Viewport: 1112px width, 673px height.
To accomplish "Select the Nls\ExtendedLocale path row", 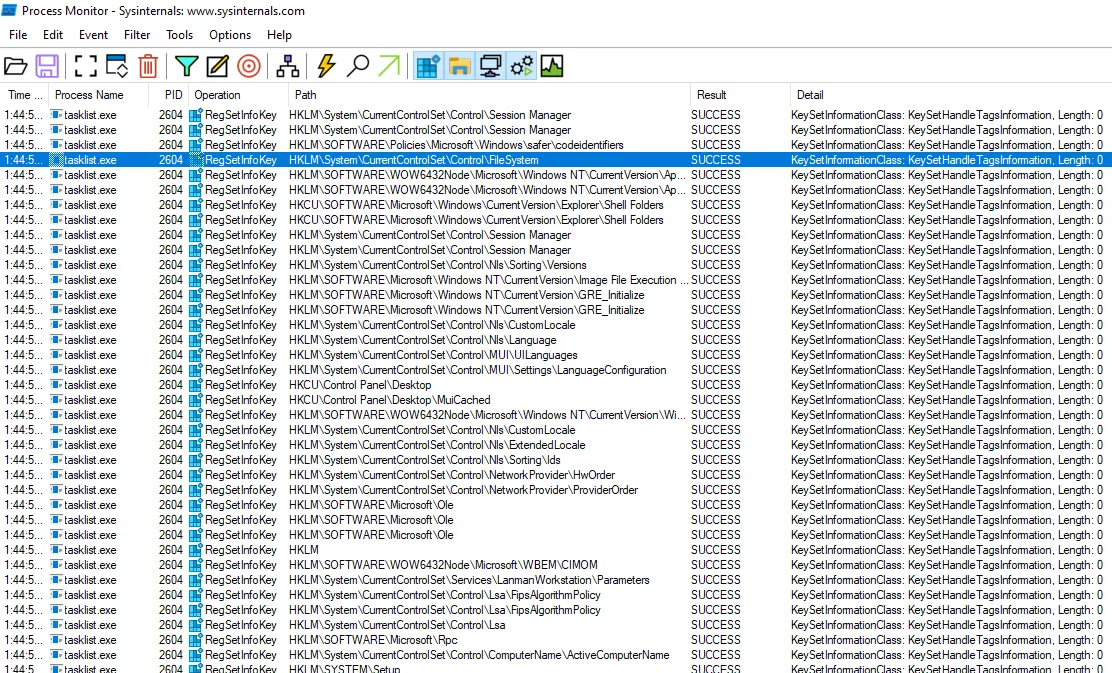I will click(x=556, y=445).
